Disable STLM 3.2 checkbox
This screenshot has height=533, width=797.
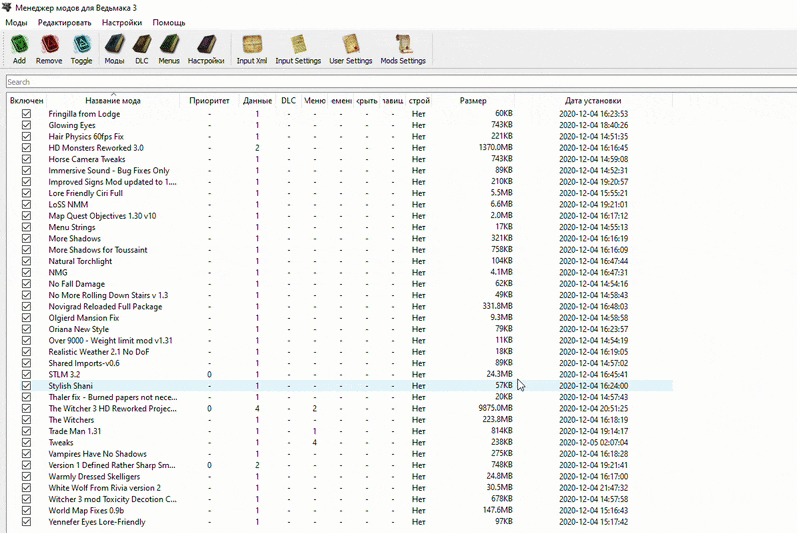pyautogui.click(x=26, y=374)
